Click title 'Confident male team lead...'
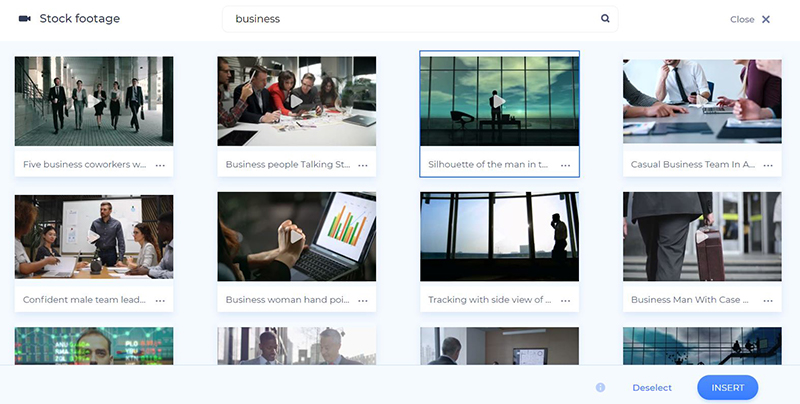The width and height of the screenshot is (800, 404). tap(84, 299)
